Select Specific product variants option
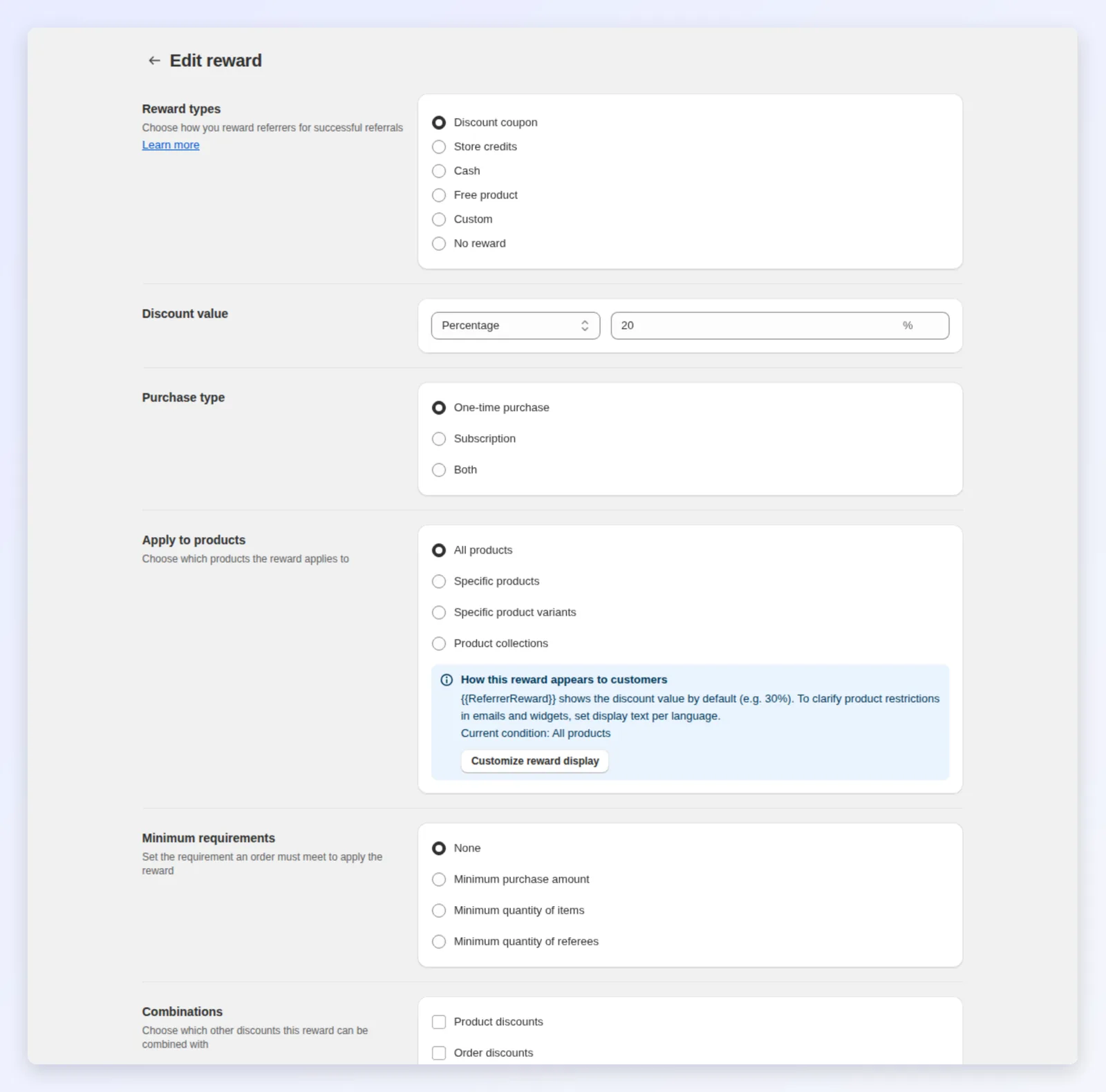1106x1092 pixels. click(439, 612)
